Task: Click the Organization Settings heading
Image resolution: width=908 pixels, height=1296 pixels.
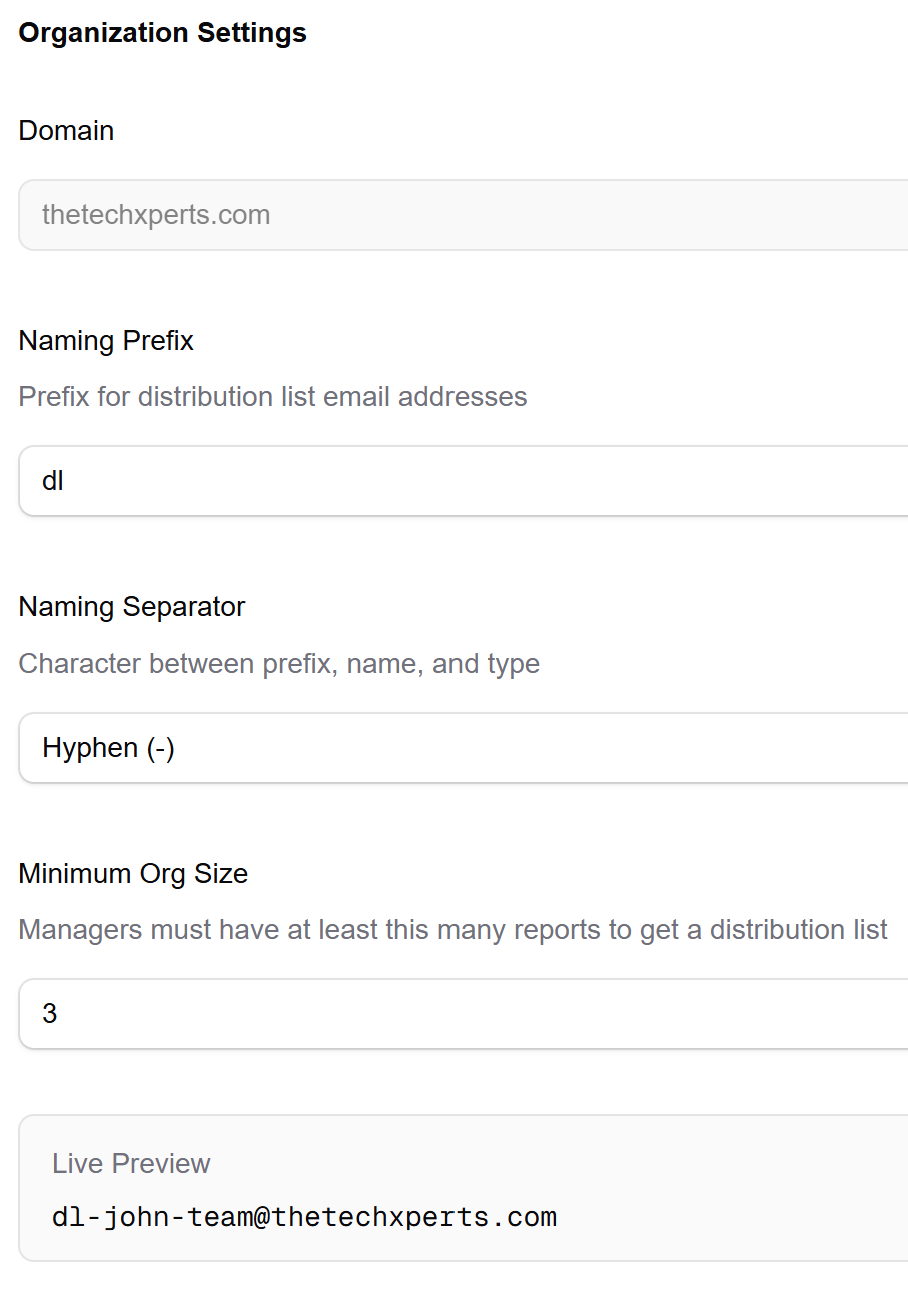Action: pos(162,32)
